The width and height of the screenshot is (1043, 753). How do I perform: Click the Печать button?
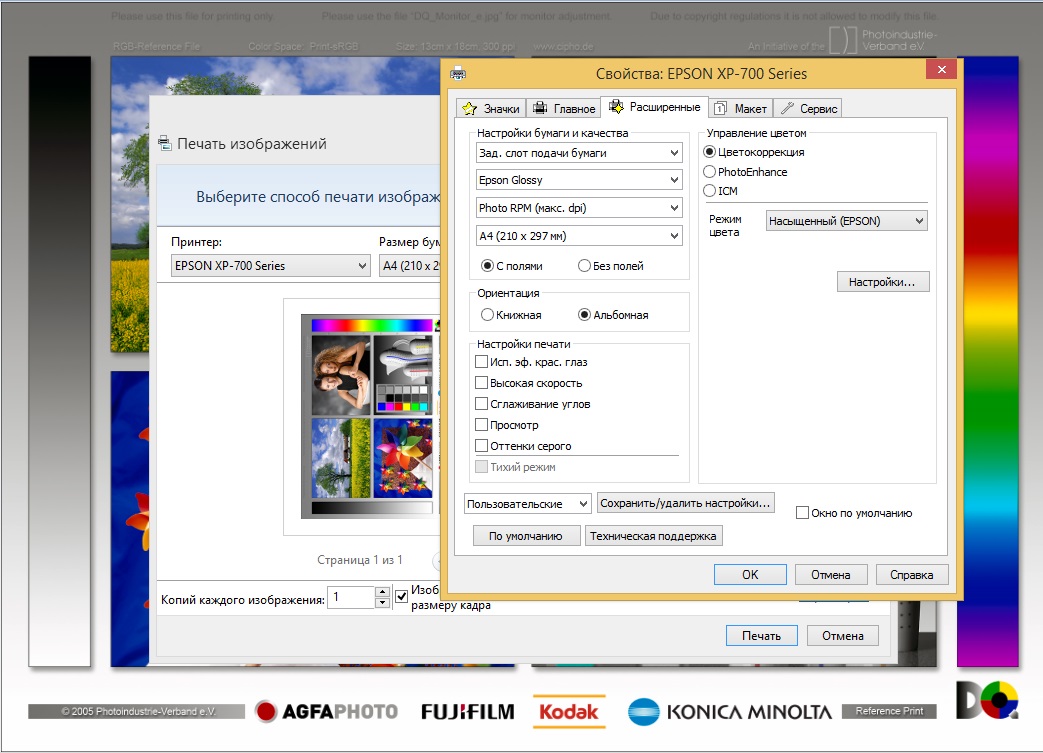pyautogui.click(x=762, y=636)
